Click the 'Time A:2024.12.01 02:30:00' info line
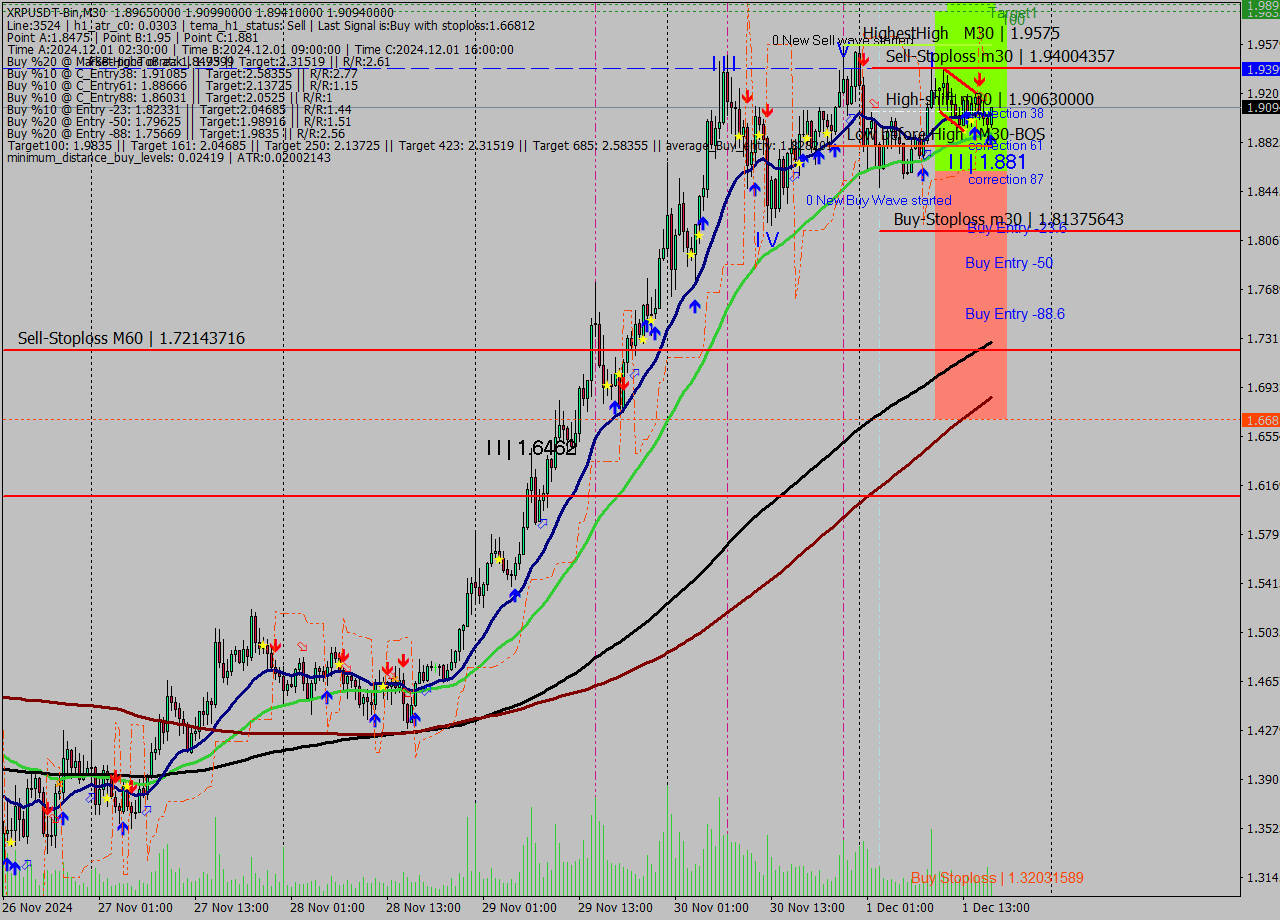1280x920 pixels. (260, 49)
